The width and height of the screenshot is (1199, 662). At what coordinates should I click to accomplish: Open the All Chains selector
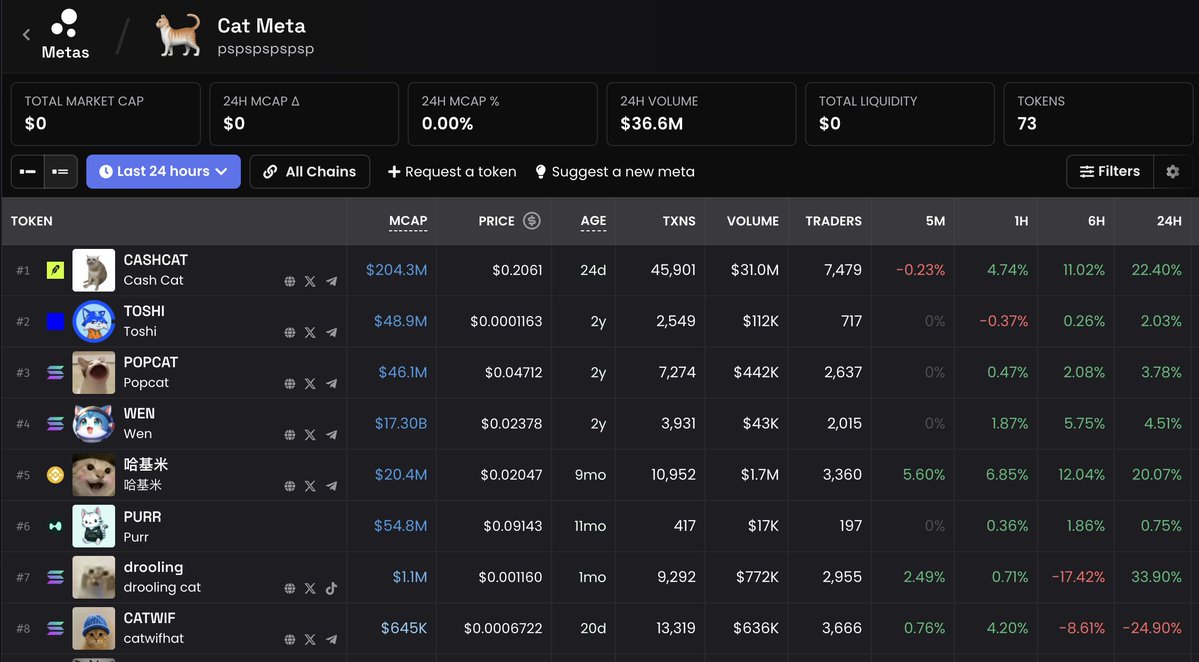(310, 171)
